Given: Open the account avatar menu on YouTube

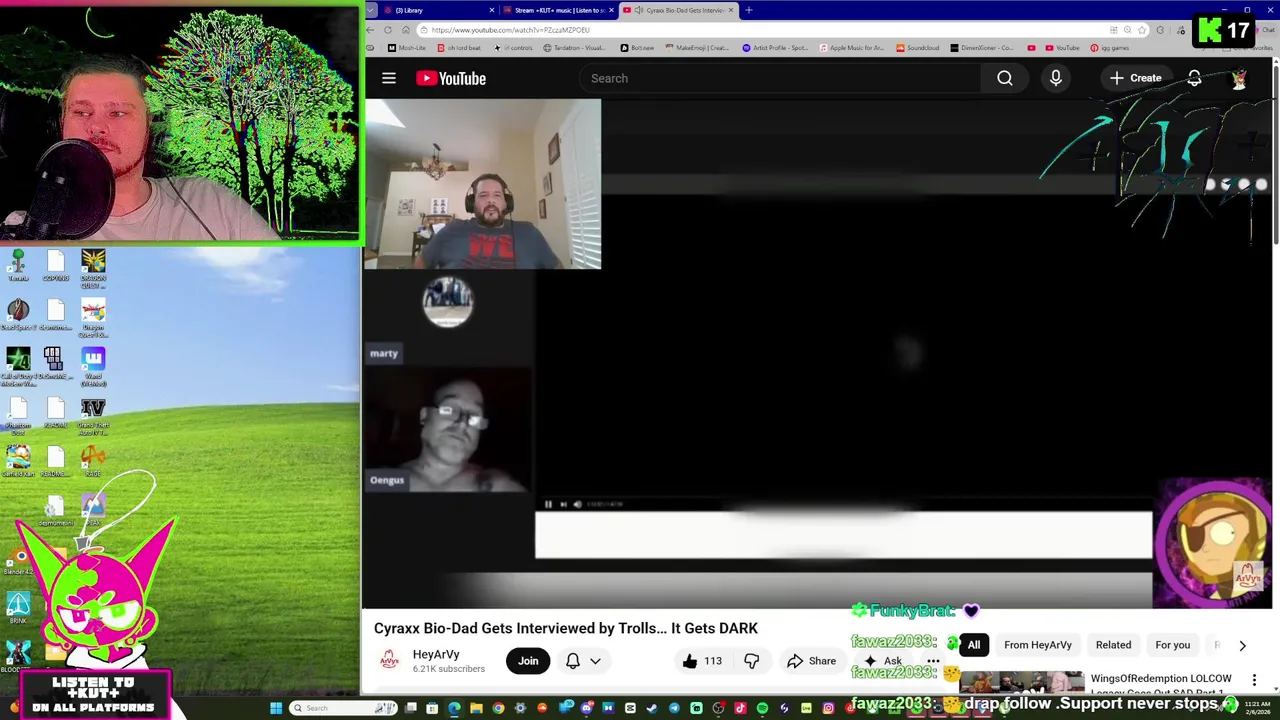Looking at the screenshot, I should [1239, 78].
